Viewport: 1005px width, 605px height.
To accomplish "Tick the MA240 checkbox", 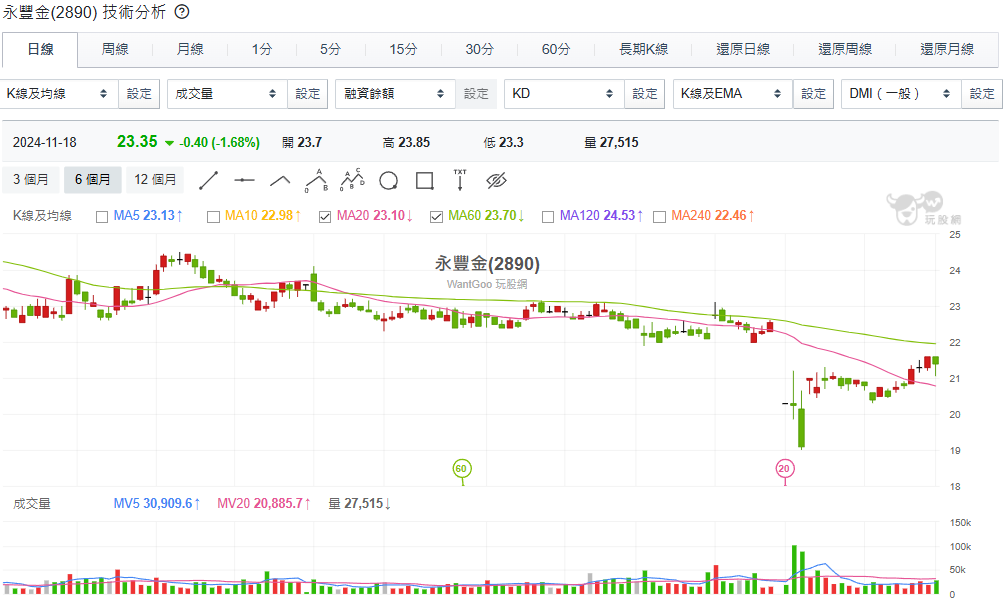I will click(x=660, y=216).
